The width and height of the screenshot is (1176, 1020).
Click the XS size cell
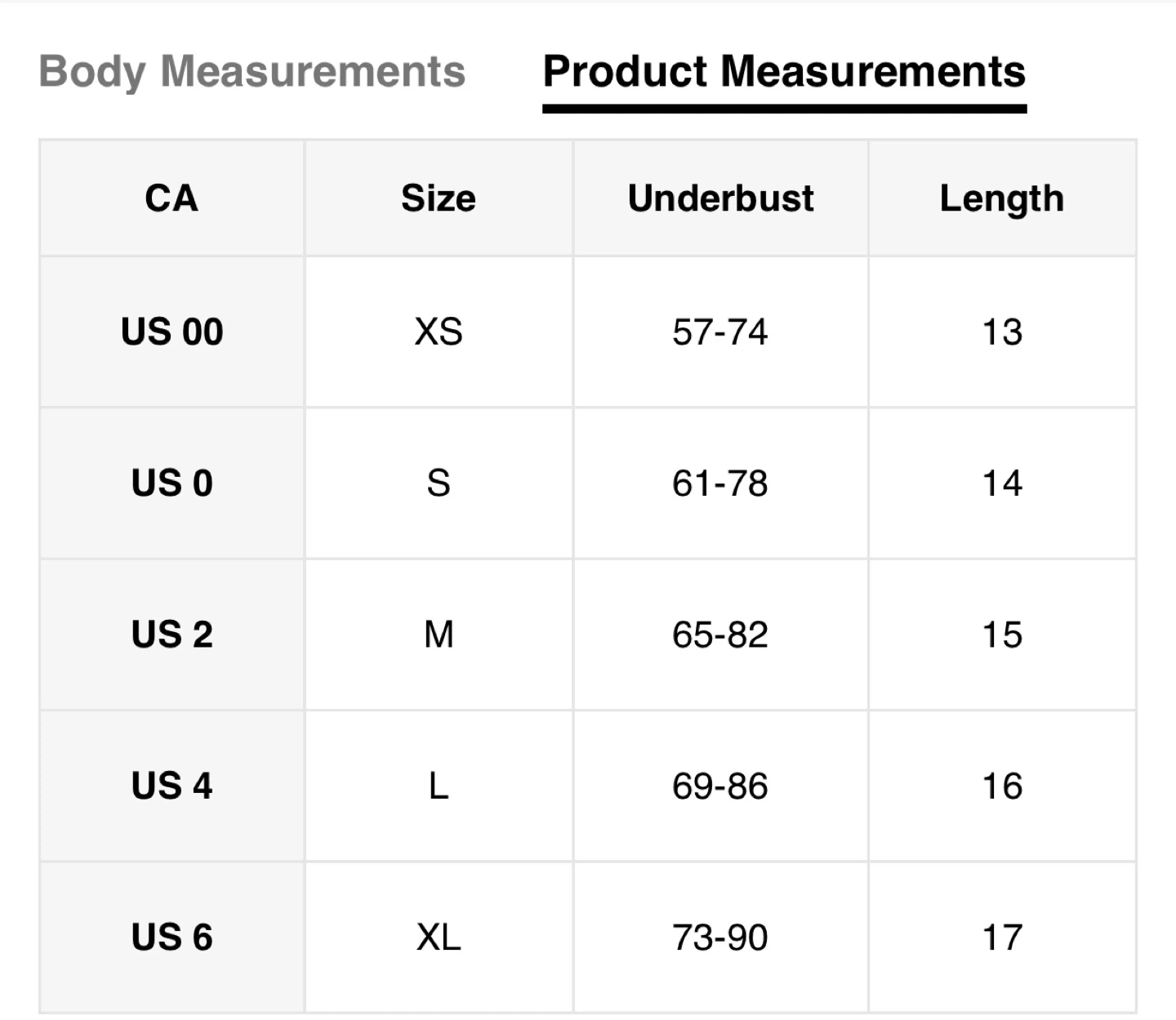[x=439, y=332]
